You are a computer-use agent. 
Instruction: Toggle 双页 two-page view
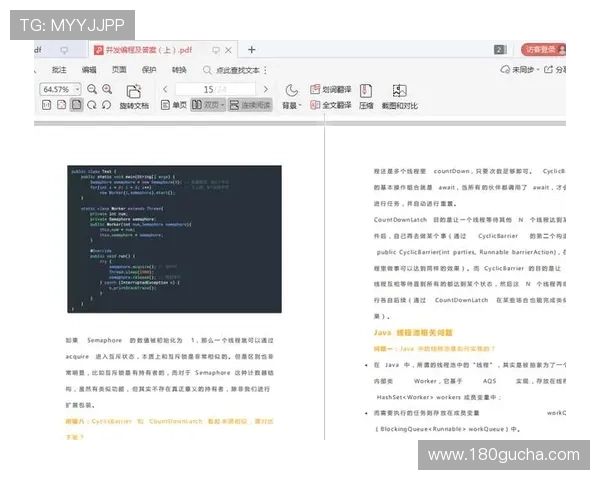click(x=208, y=105)
